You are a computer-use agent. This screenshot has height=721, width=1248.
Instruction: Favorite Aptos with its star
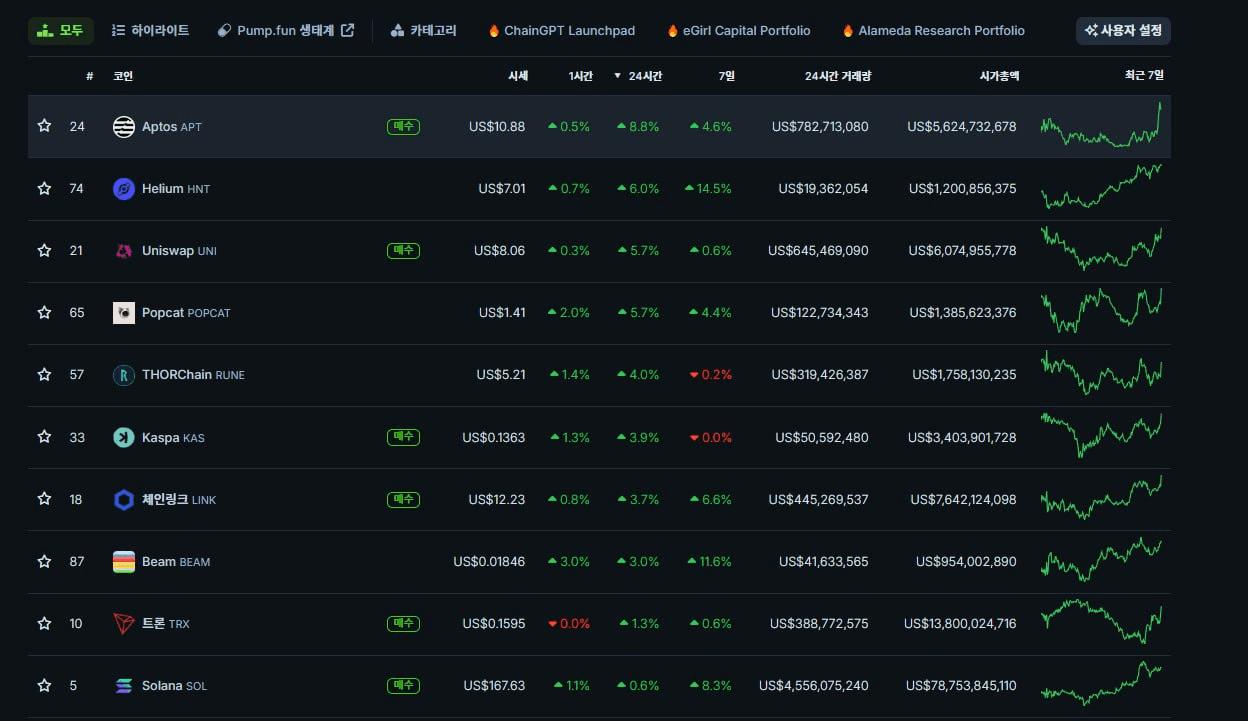coord(44,126)
